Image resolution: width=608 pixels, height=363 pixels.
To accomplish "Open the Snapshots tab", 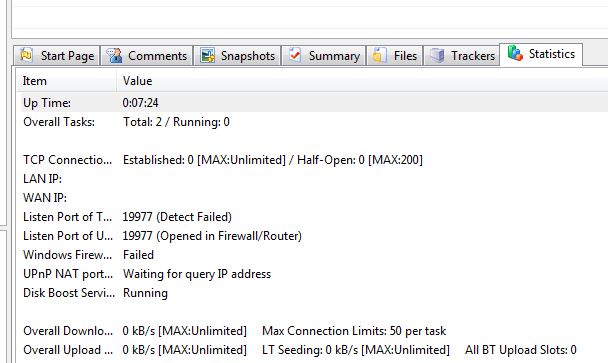I will [x=237, y=55].
